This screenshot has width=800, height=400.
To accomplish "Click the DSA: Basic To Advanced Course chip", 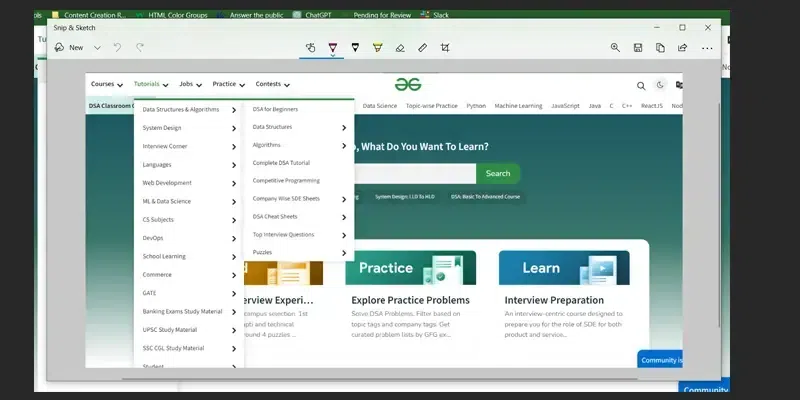I will [485, 196].
